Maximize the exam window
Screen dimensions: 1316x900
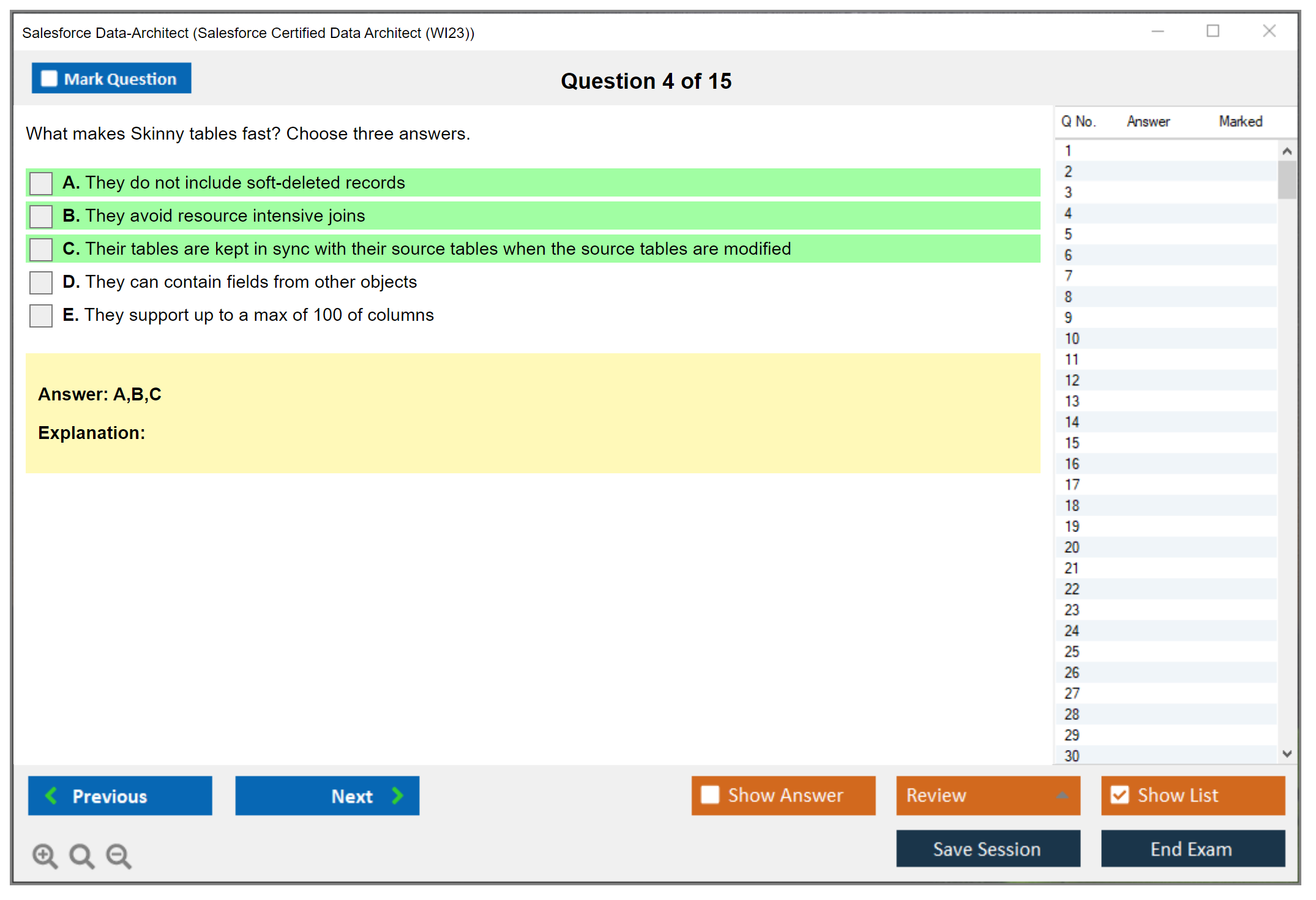[x=1213, y=31]
